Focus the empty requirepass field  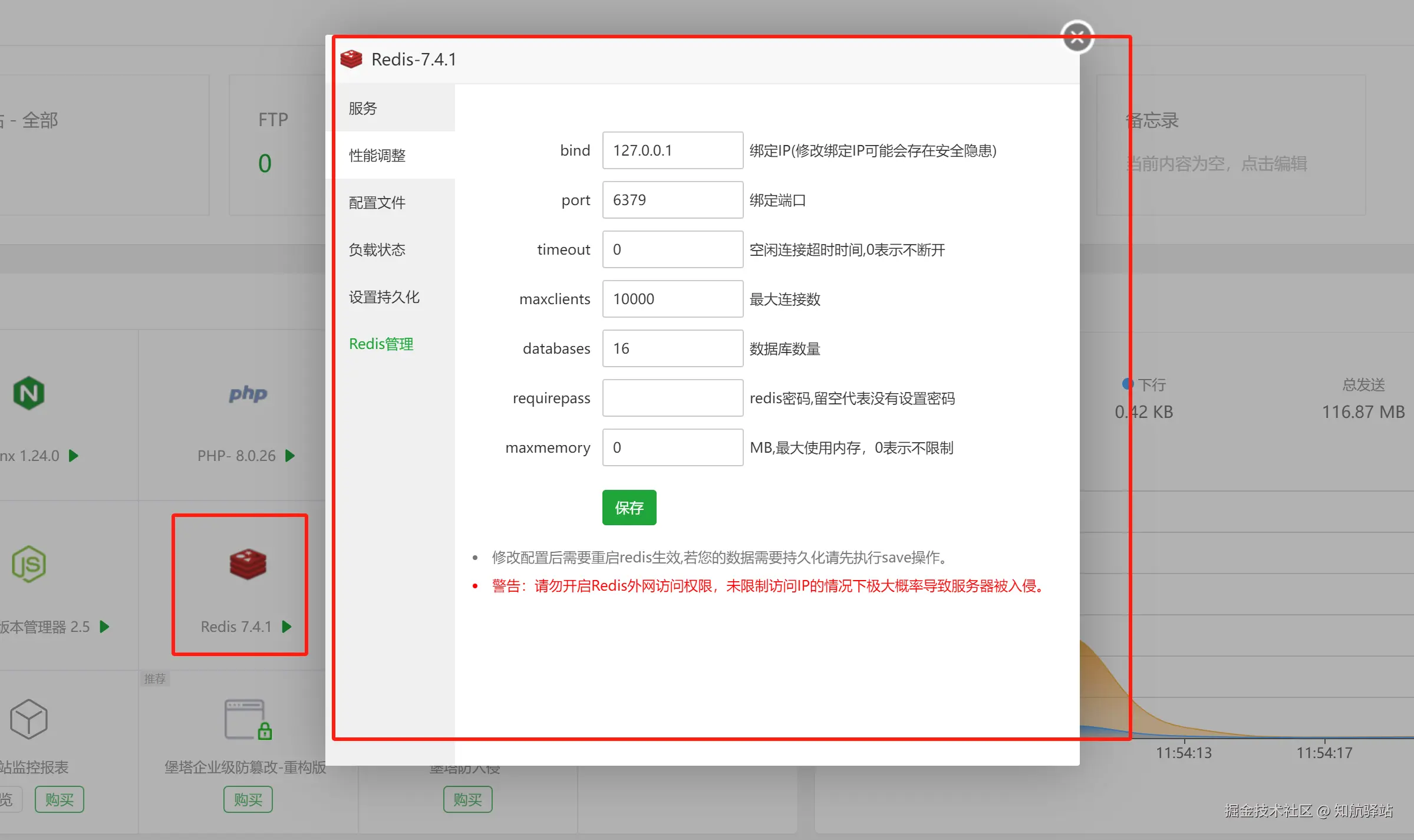[x=673, y=398]
